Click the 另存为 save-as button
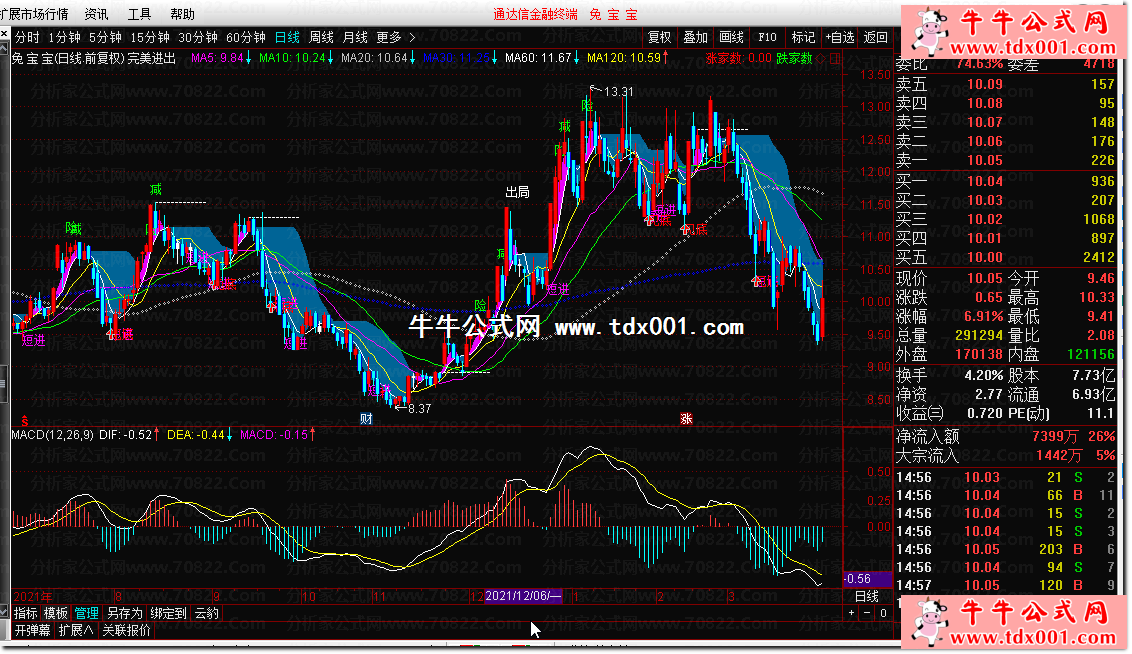 click(x=125, y=613)
